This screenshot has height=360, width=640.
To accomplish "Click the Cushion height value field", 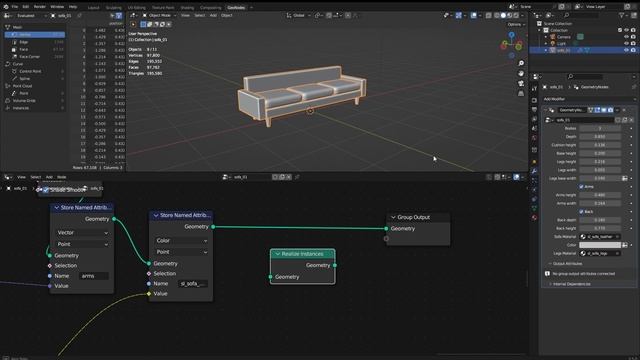I will click(600, 145).
